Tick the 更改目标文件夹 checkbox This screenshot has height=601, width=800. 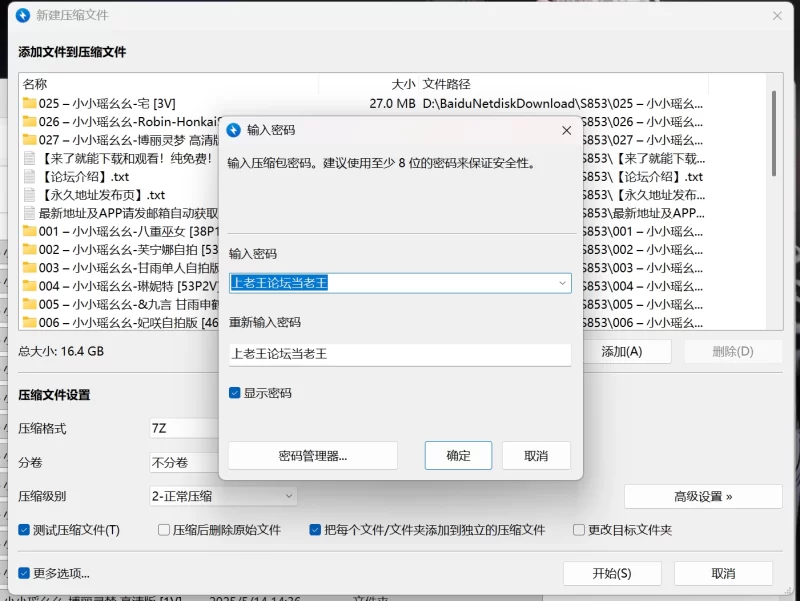(579, 530)
